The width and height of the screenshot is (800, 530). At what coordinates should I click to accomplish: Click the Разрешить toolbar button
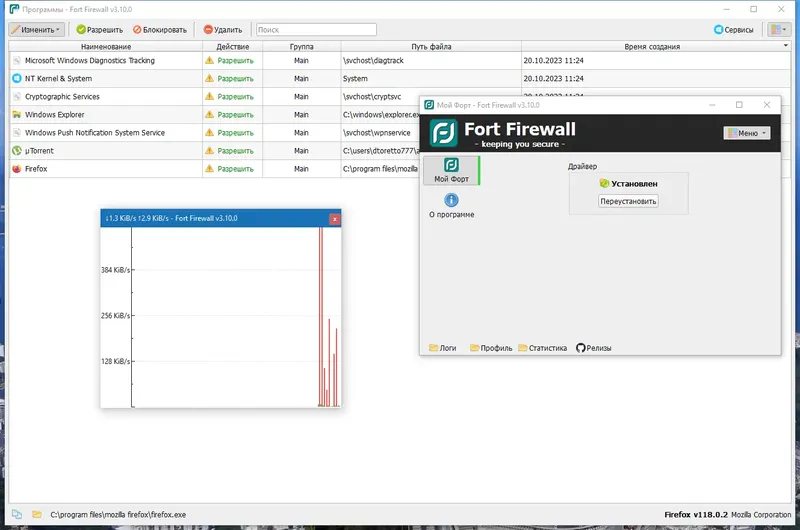99,30
